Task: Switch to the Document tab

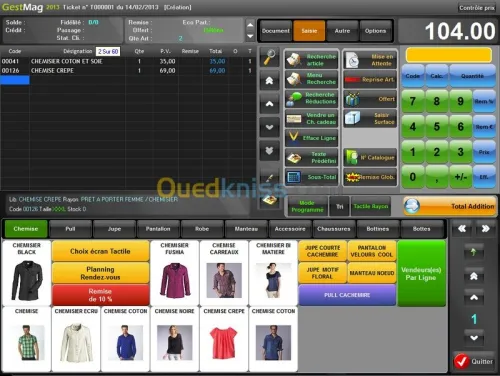Action: point(276,31)
